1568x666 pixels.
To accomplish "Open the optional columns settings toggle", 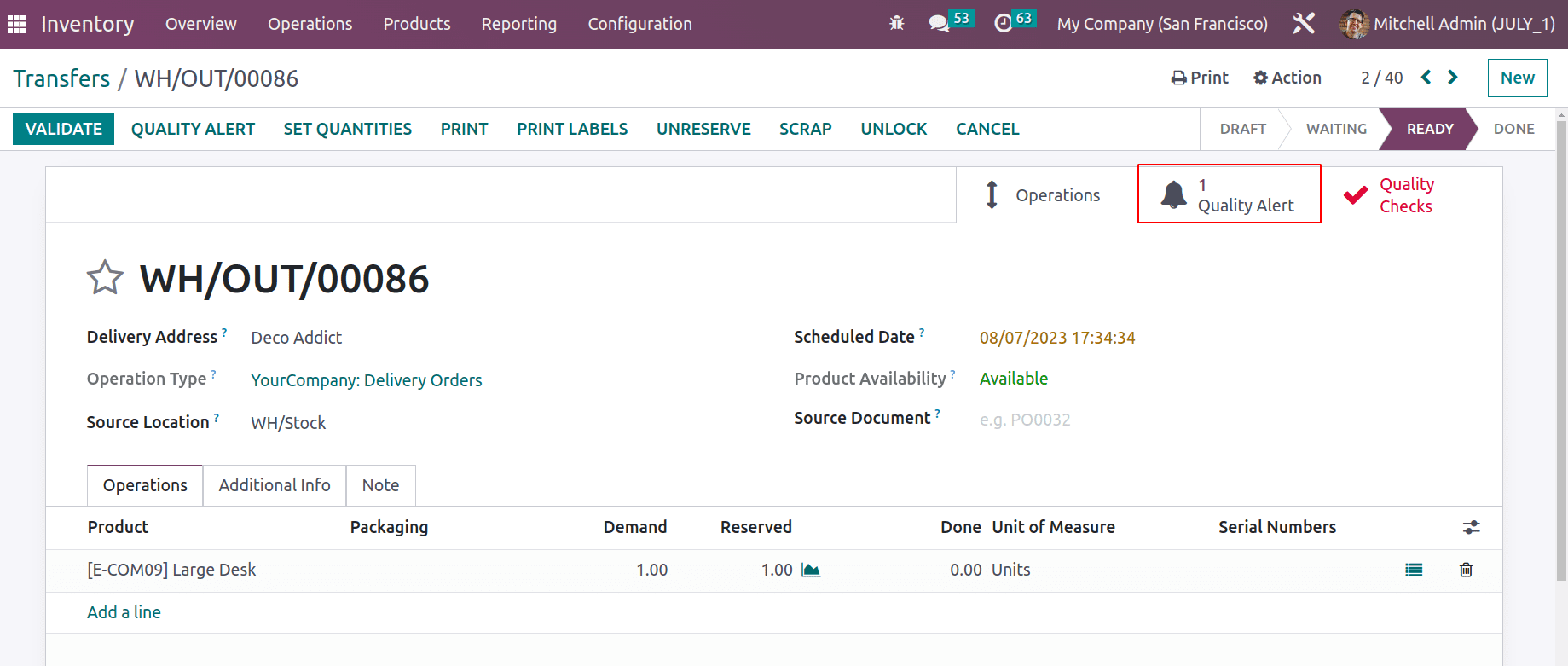I will coord(1471,527).
